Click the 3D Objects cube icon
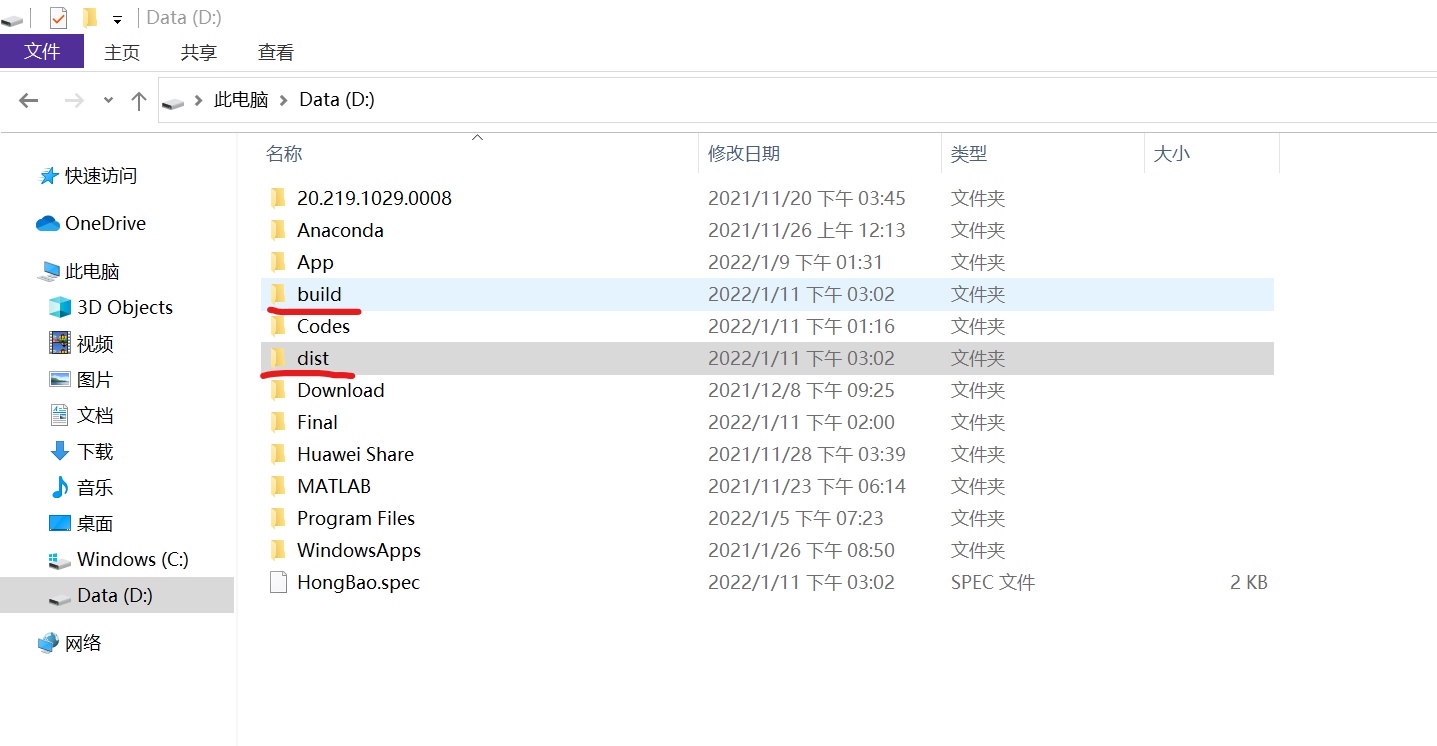The width and height of the screenshot is (1437, 746). [60, 307]
